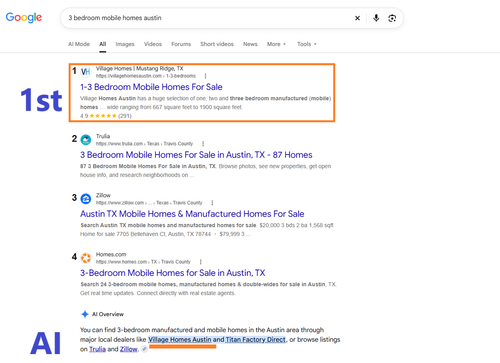Click the source link icon after Zillow
The width and height of the screenshot is (500, 363).
pyautogui.click(x=144, y=349)
